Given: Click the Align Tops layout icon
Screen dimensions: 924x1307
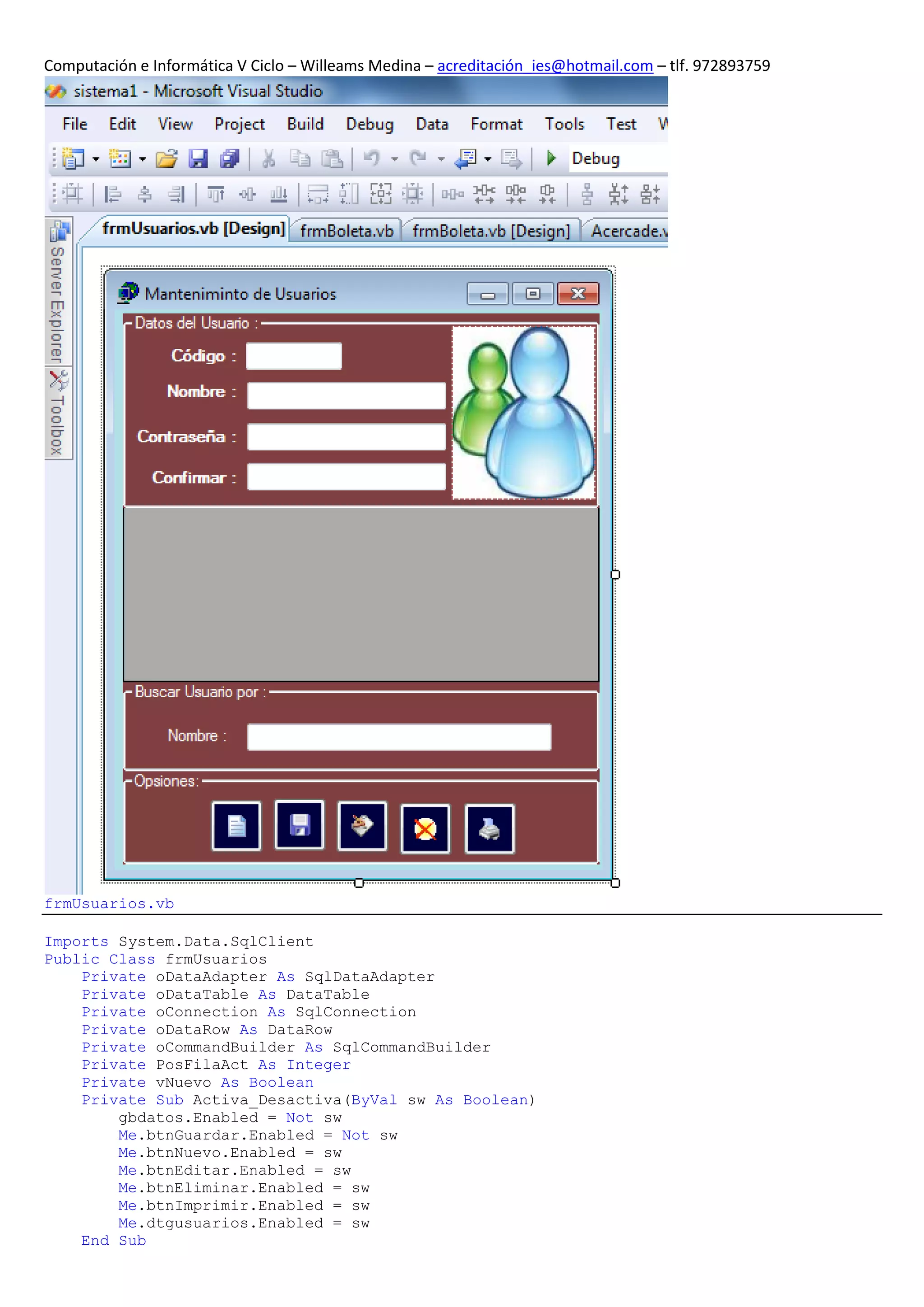Looking at the screenshot, I should click(x=216, y=194).
